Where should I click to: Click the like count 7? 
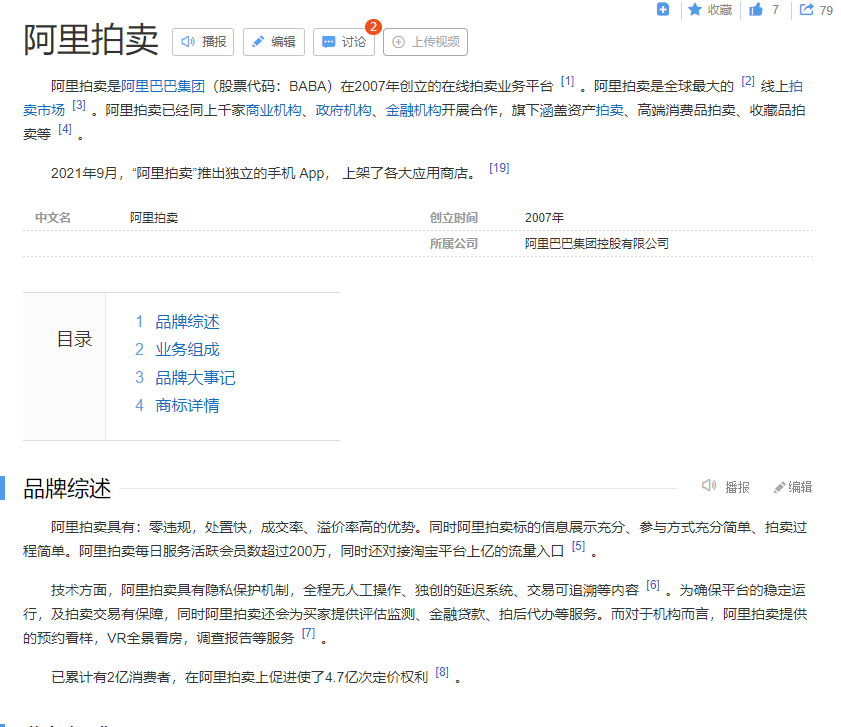point(775,10)
